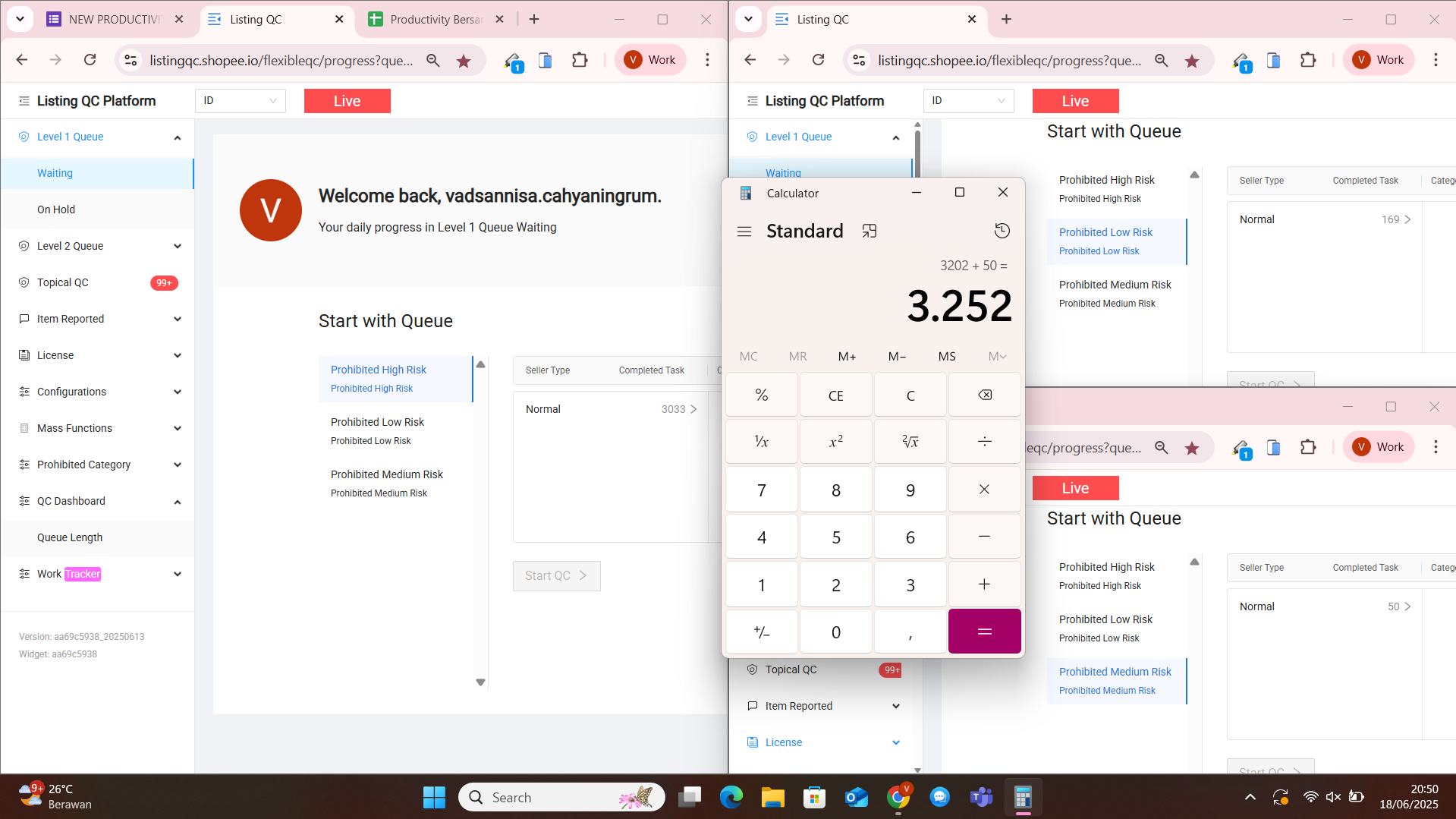1456x819 pixels.
Task: Collapse QC Dashboard in left sidebar
Action: (x=178, y=502)
